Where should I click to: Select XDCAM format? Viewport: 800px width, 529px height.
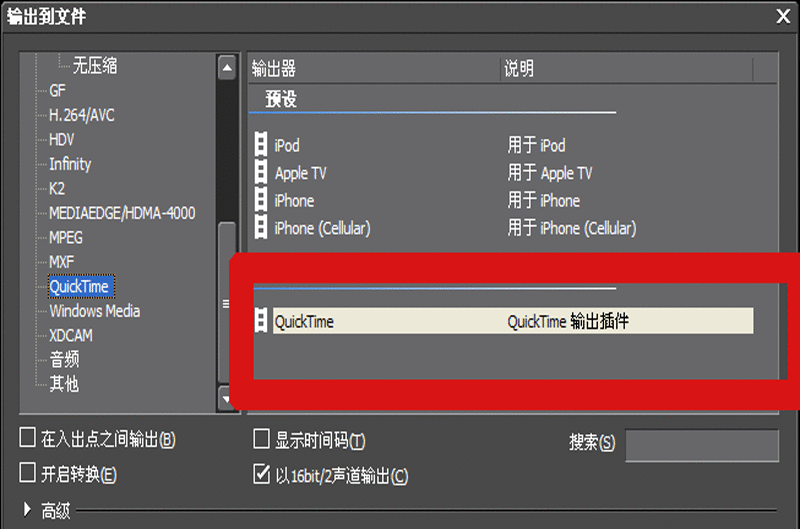(71, 335)
